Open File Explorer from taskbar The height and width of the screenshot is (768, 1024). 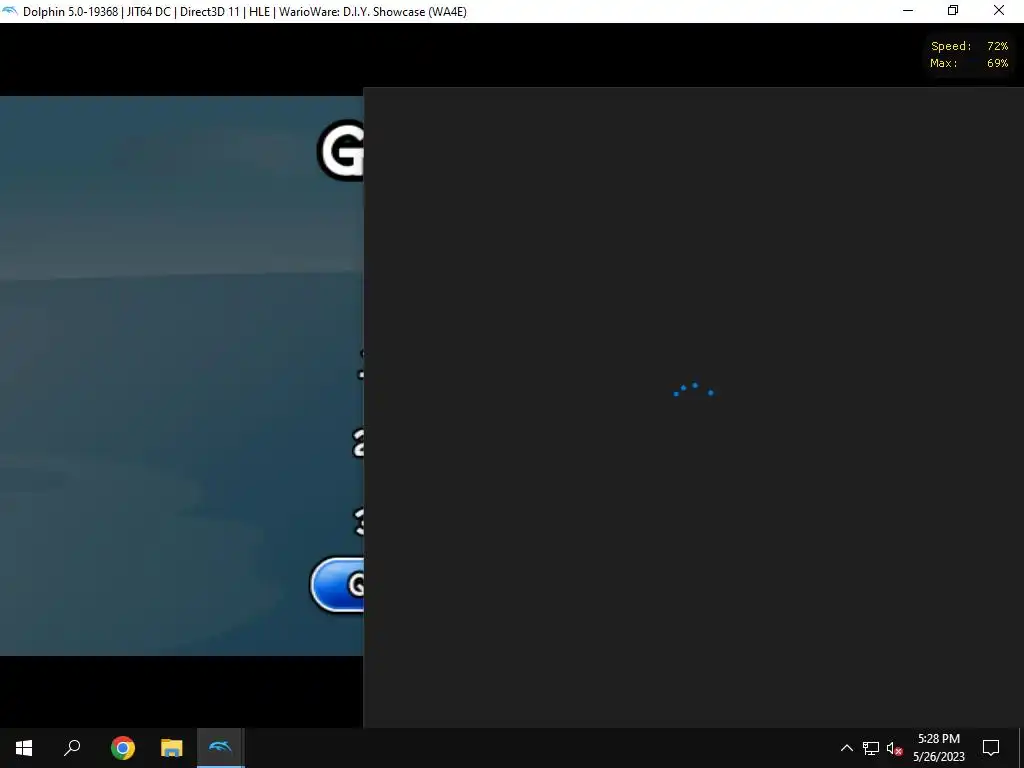[172, 748]
